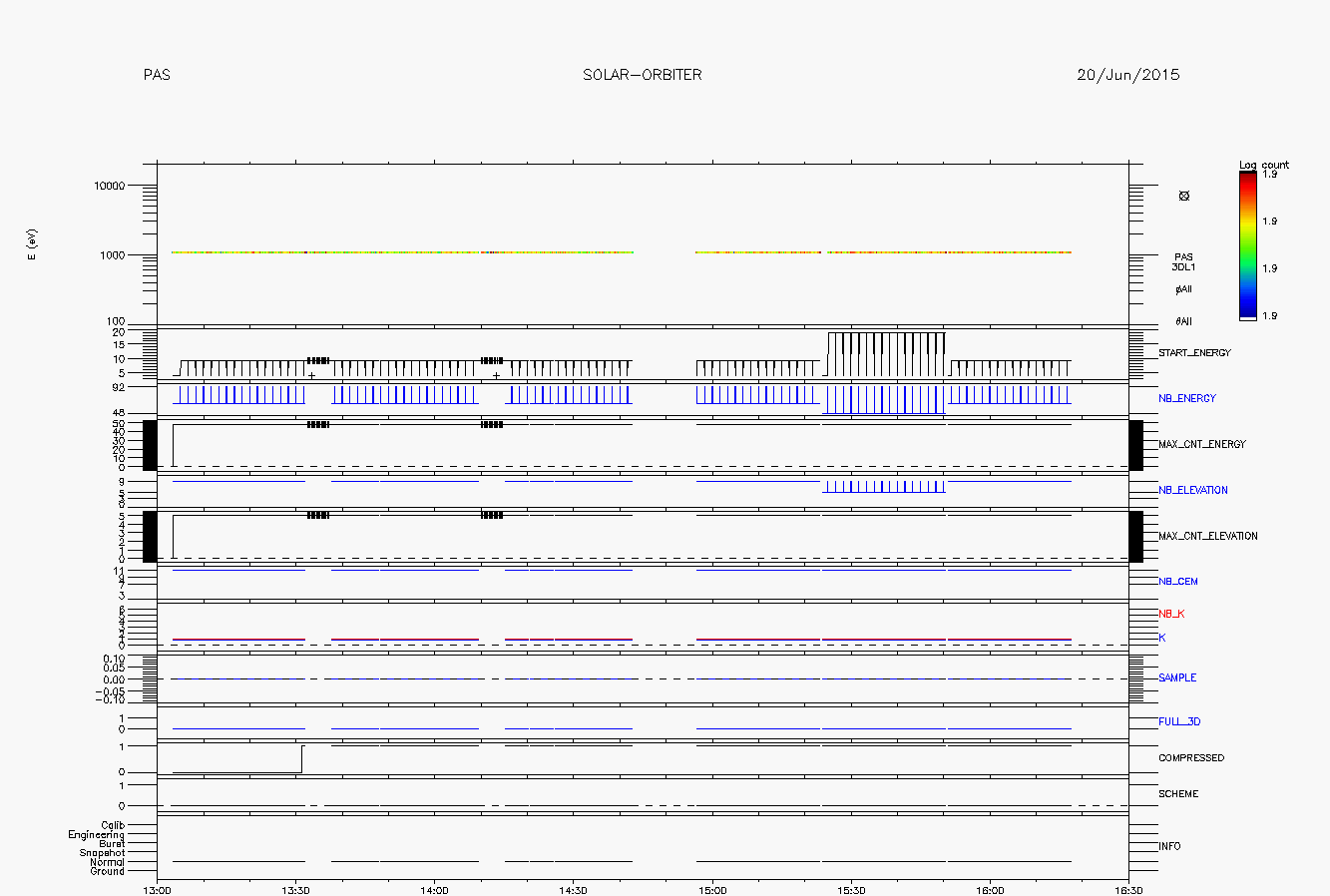Click the step-up edge in the COMPRESSED trace
This screenshot has width=1330, height=896.
(301, 758)
